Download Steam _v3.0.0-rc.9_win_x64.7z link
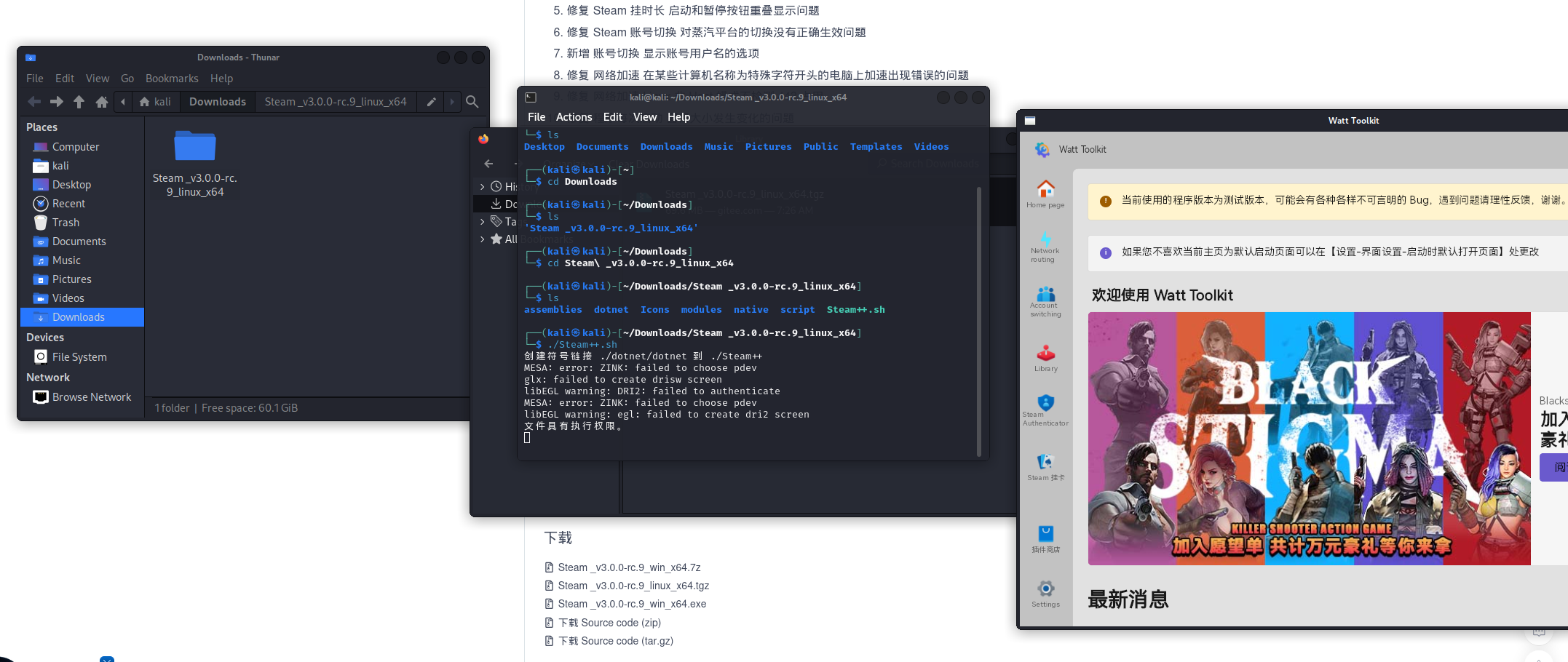The height and width of the screenshot is (662, 1568). (629, 567)
